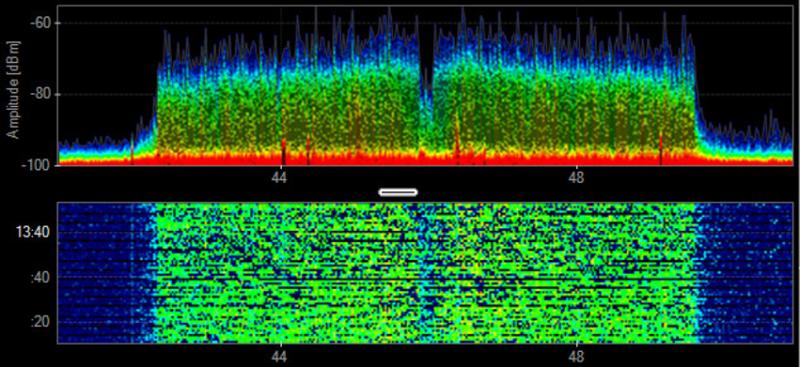Click the small noise bump at far right of density graph
This screenshot has height=367, width=800.
click(769, 128)
